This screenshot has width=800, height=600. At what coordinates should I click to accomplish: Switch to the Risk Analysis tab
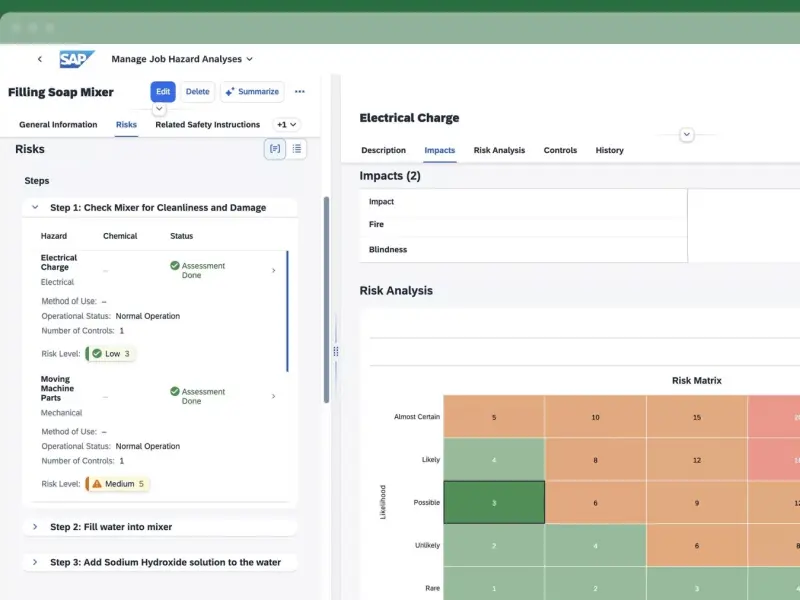[499, 150]
